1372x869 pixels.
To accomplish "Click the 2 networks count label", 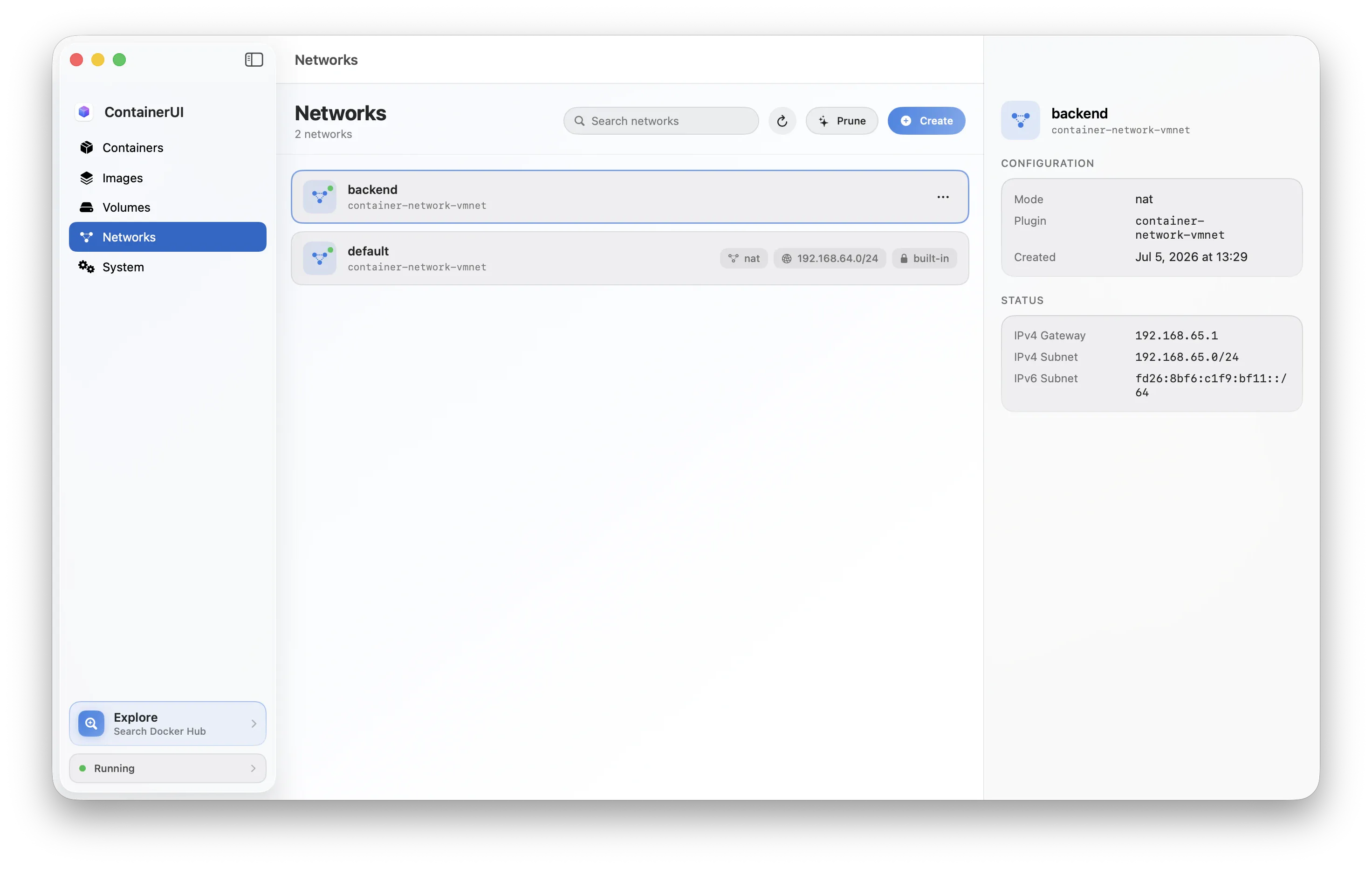I will point(323,134).
